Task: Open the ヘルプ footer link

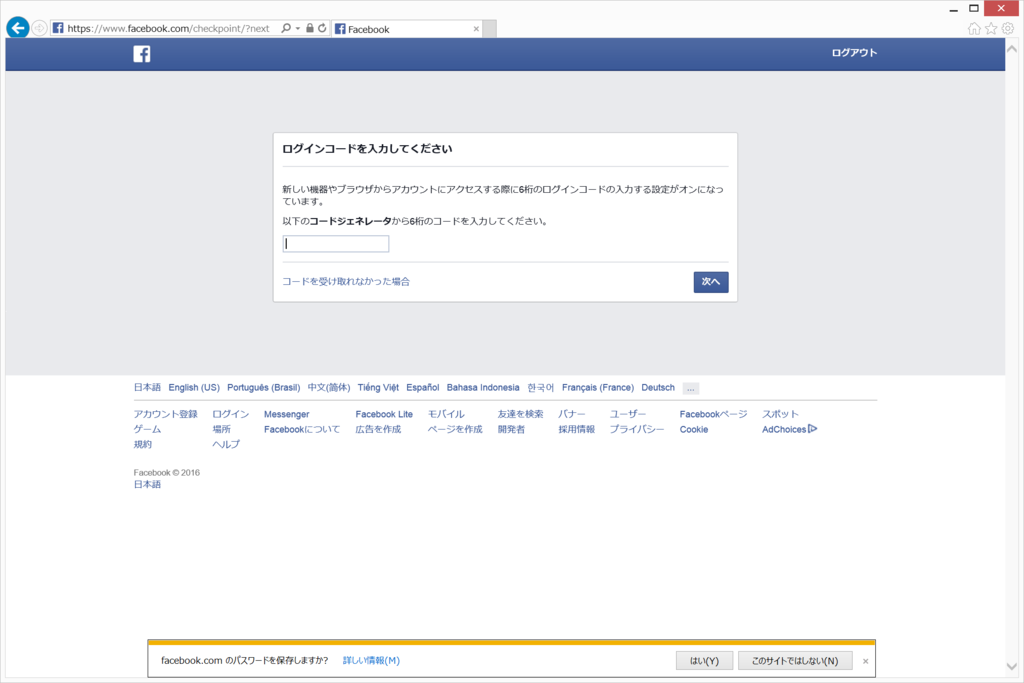Action: [x=226, y=444]
